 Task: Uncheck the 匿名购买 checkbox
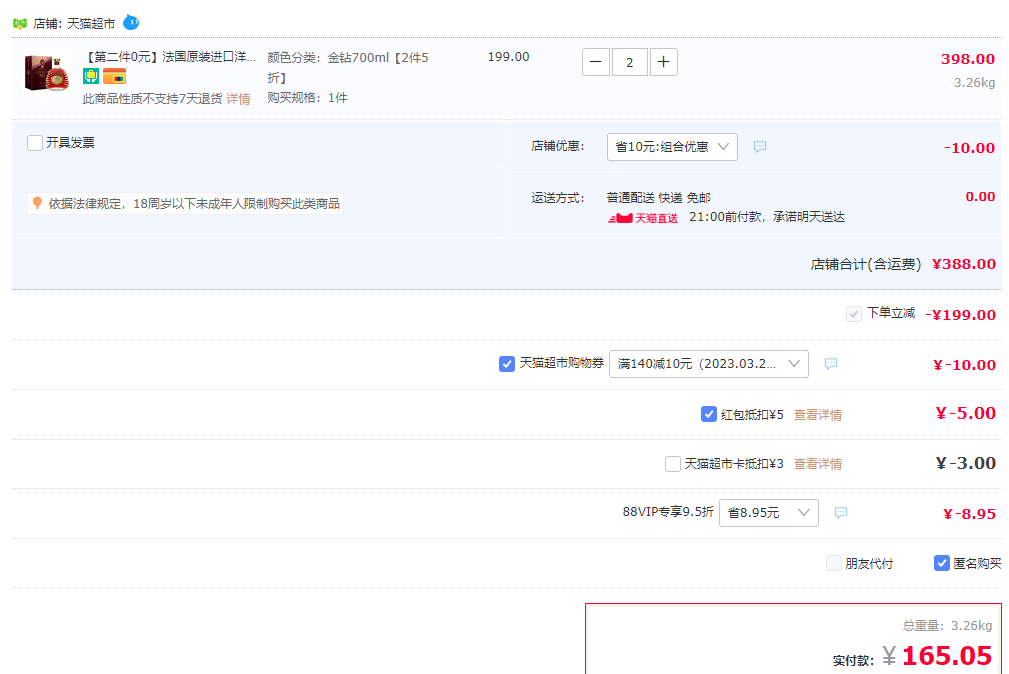point(941,563)
